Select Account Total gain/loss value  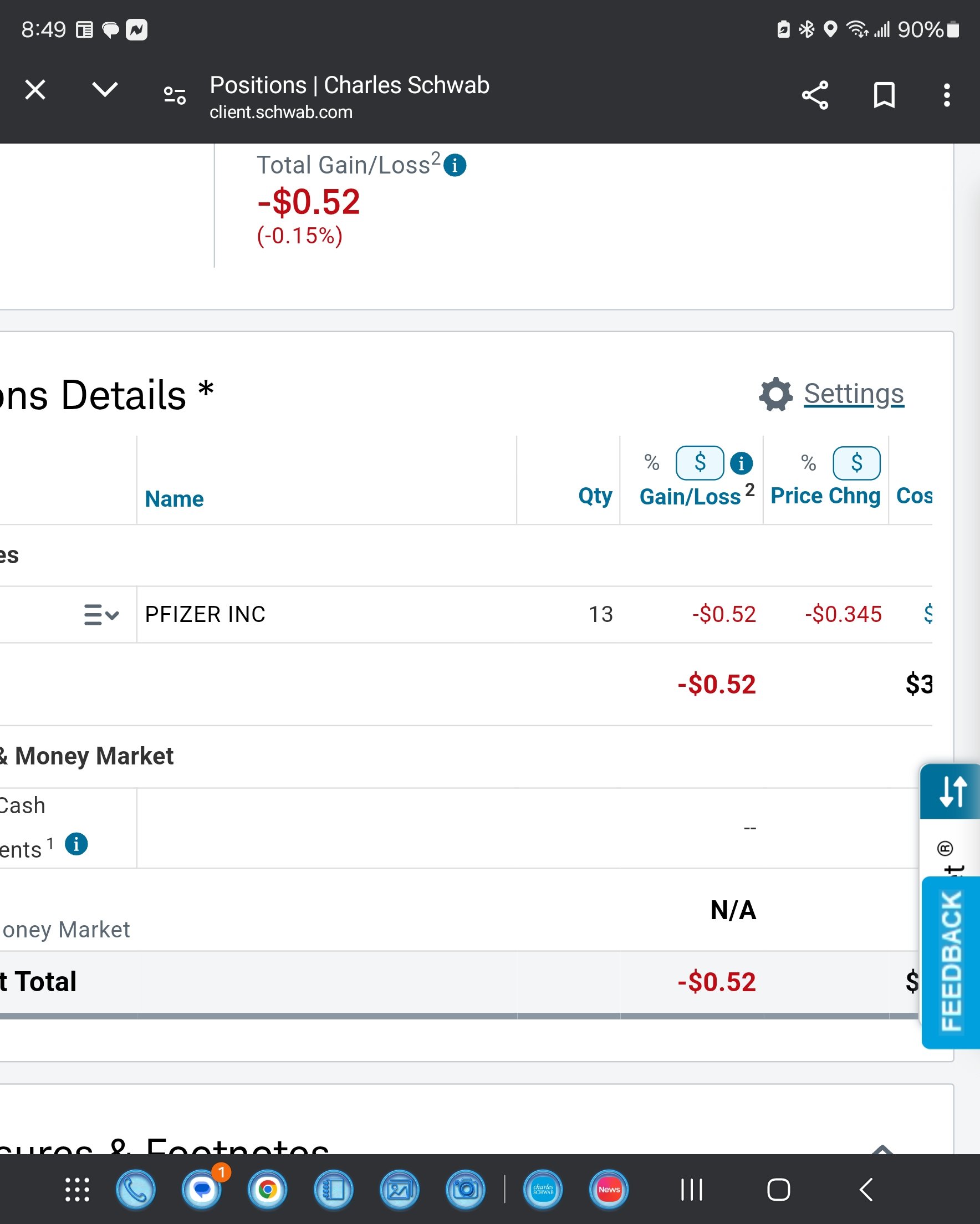tap(717, 982)
